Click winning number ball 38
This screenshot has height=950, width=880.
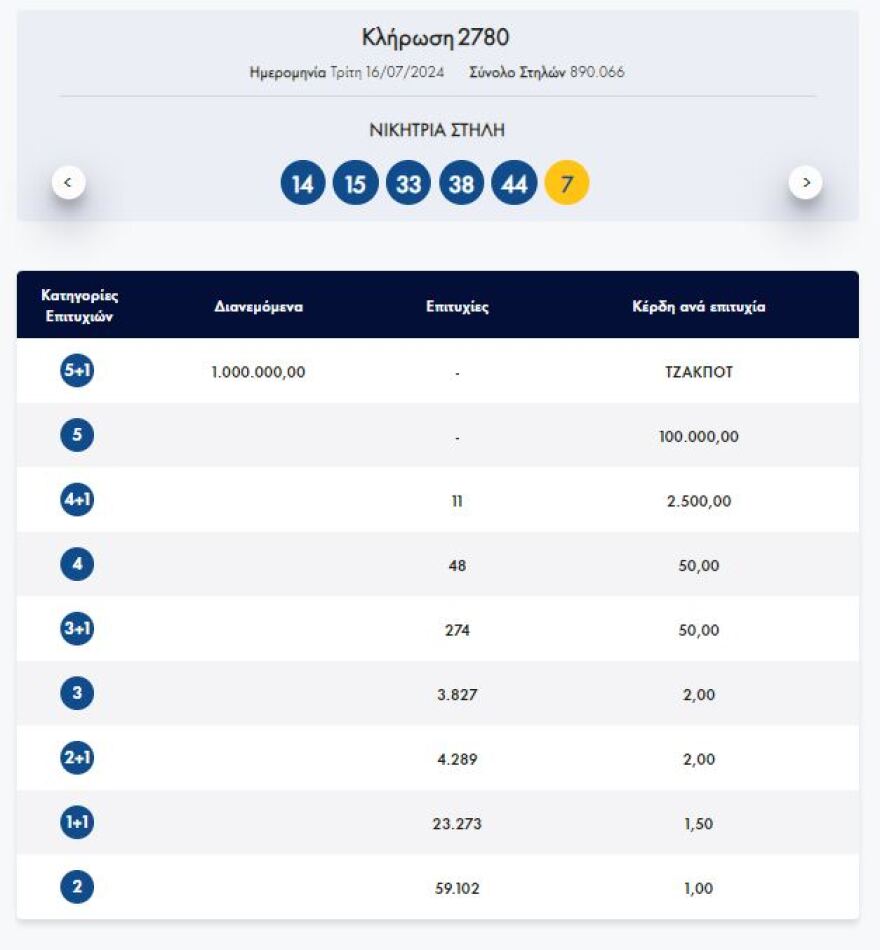pos(461,184)
